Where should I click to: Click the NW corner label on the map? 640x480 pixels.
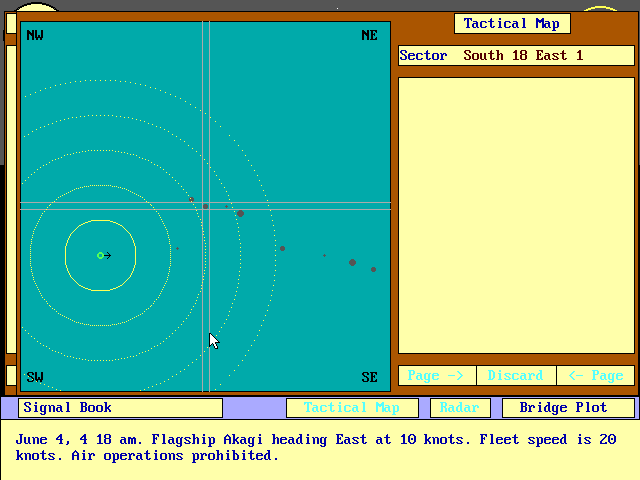pos(35,35)
